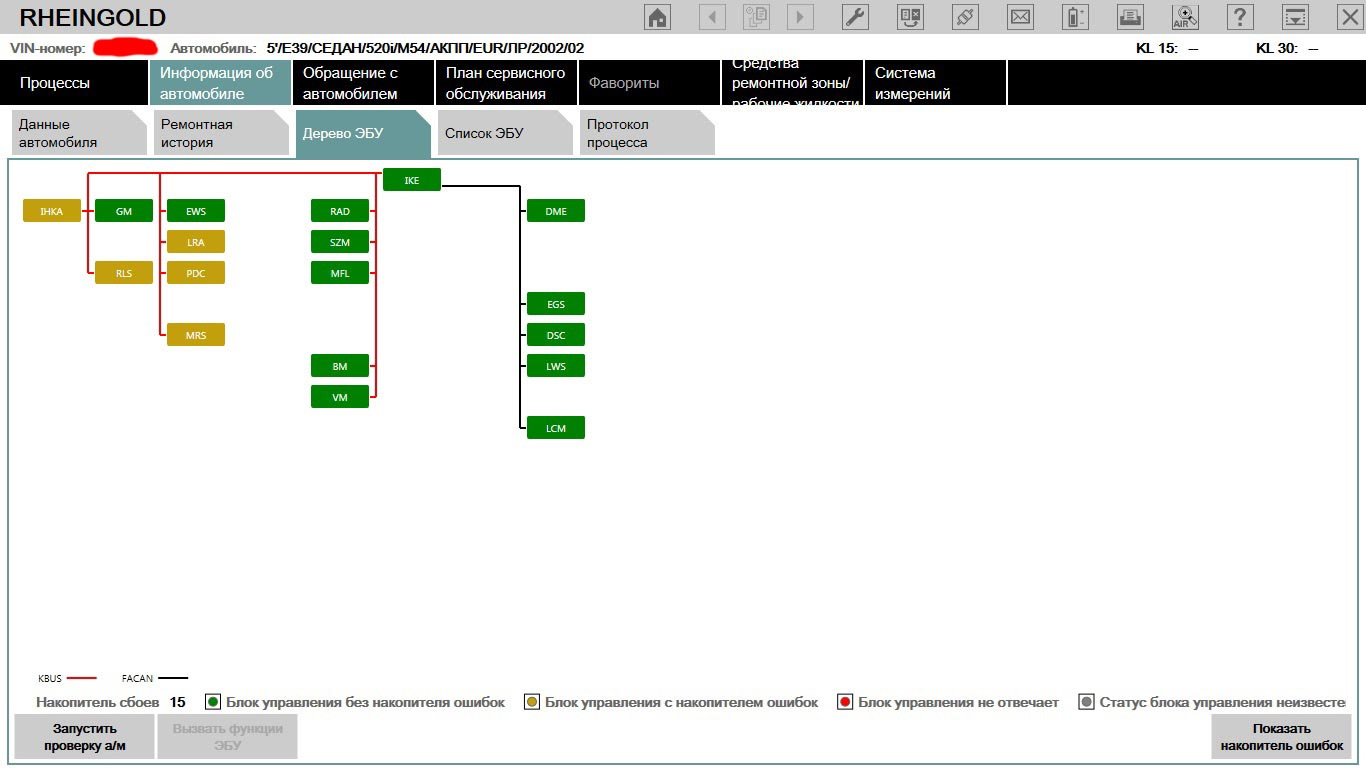Open Система измерений menu
Image resolution: width=1366 pixels, height=768 pixels.
935,83
